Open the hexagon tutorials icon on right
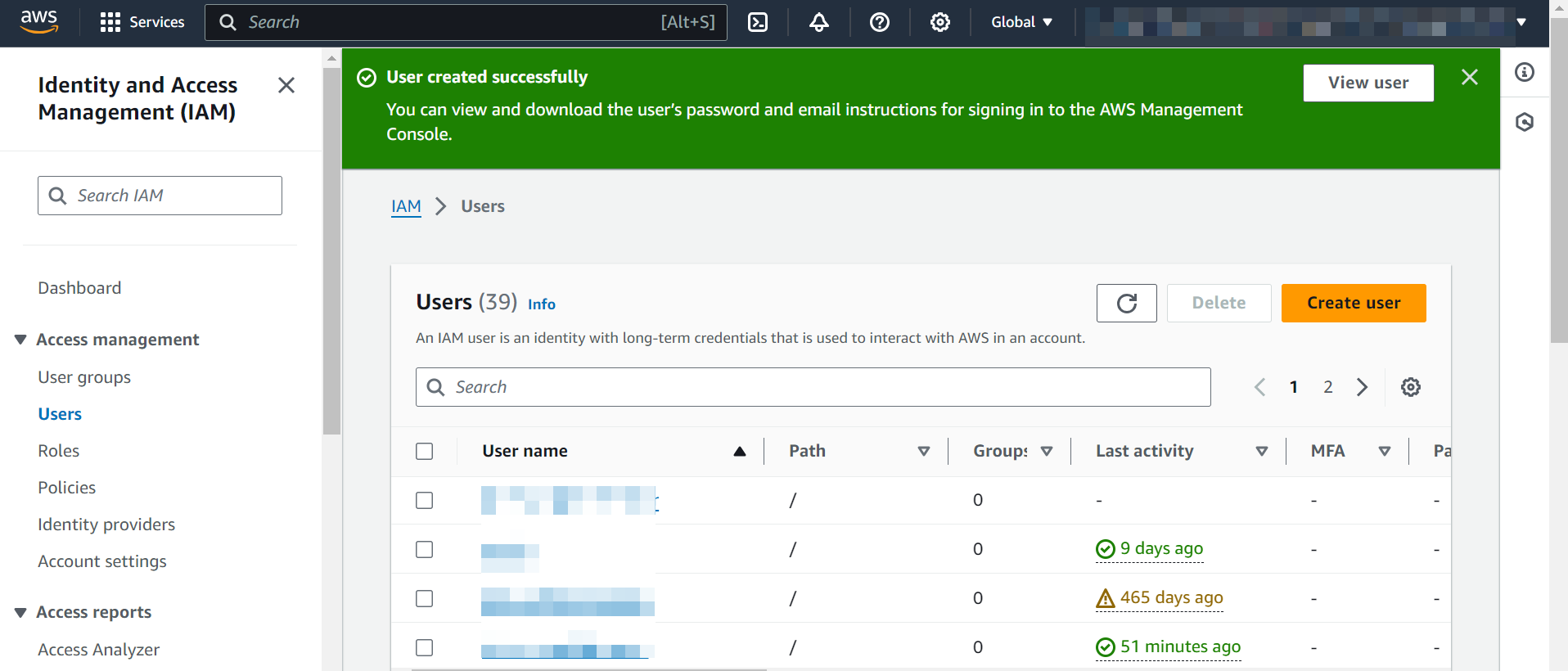This screenshot has height=671, width=1568. pos(1525,122)
